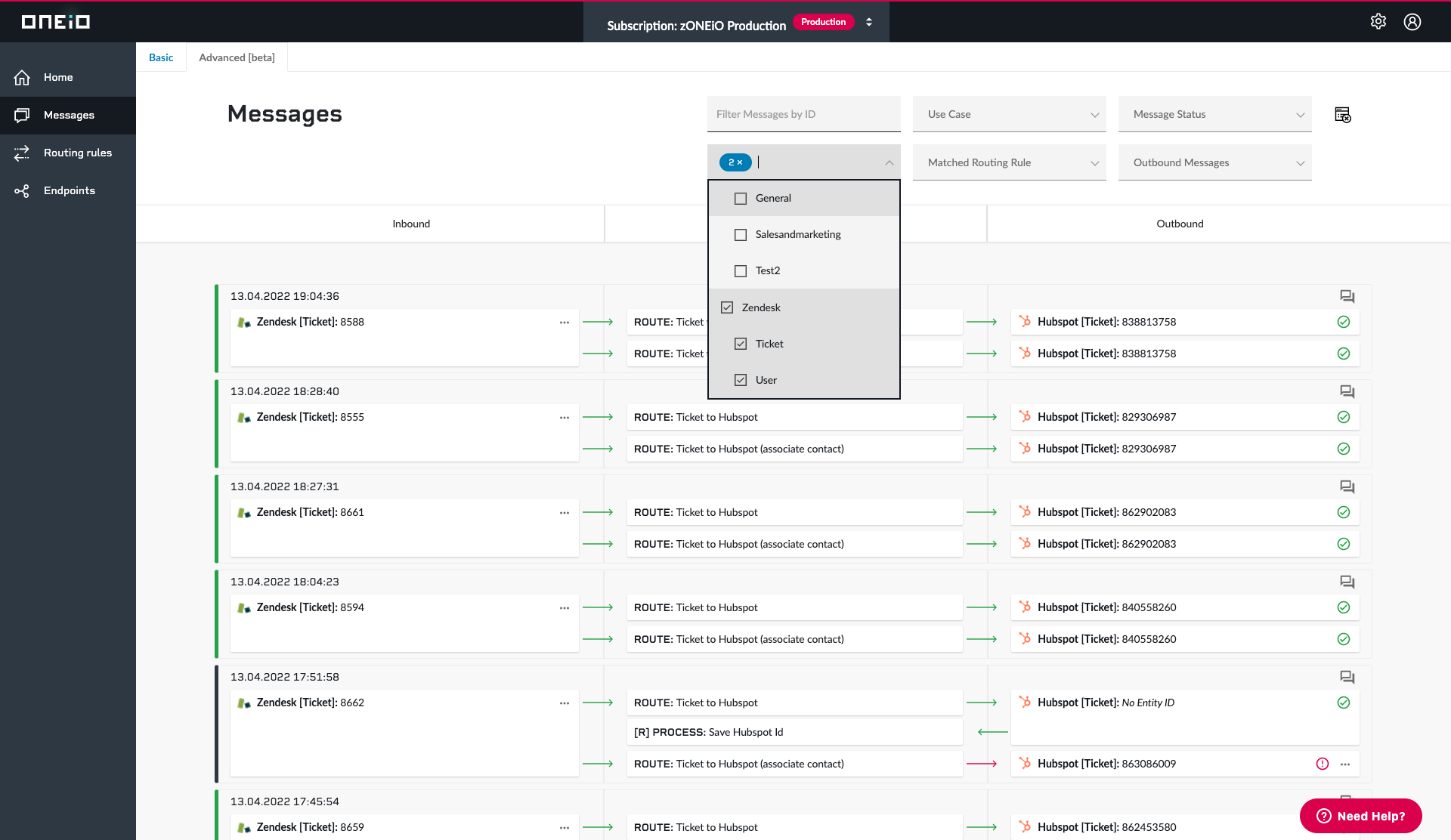Uncheck the User checkbox
Viewport: 1451px width, 840px height.
741,380
